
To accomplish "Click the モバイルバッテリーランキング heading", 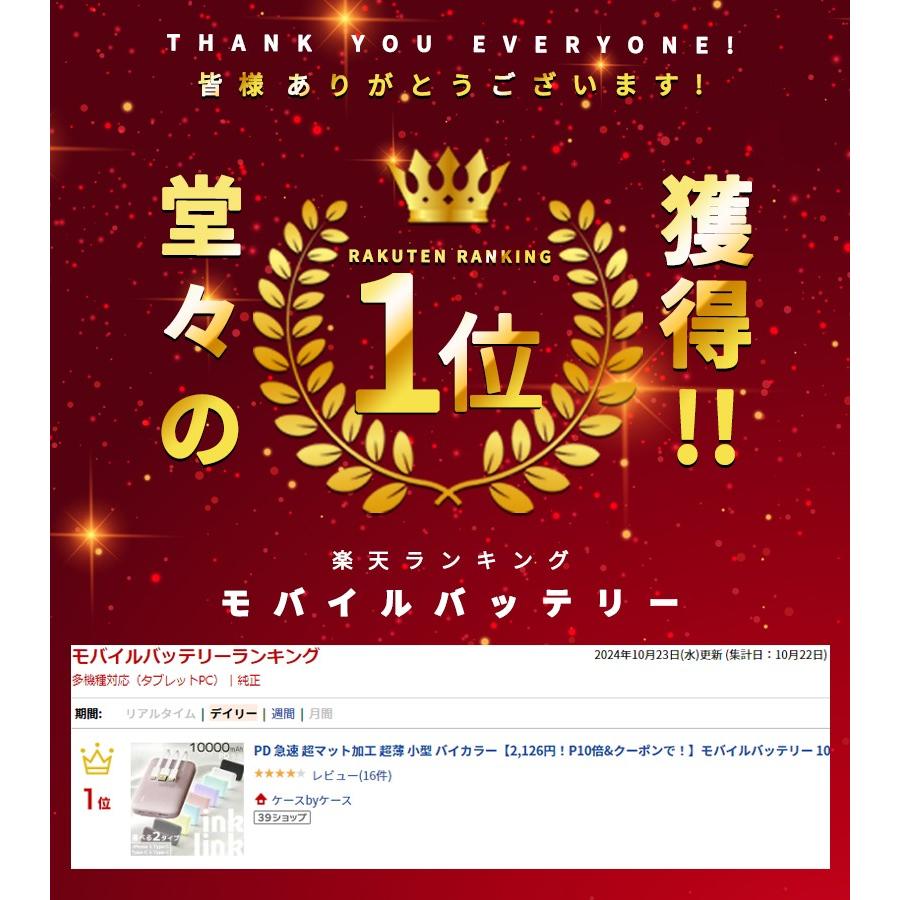I will point(195,655).
